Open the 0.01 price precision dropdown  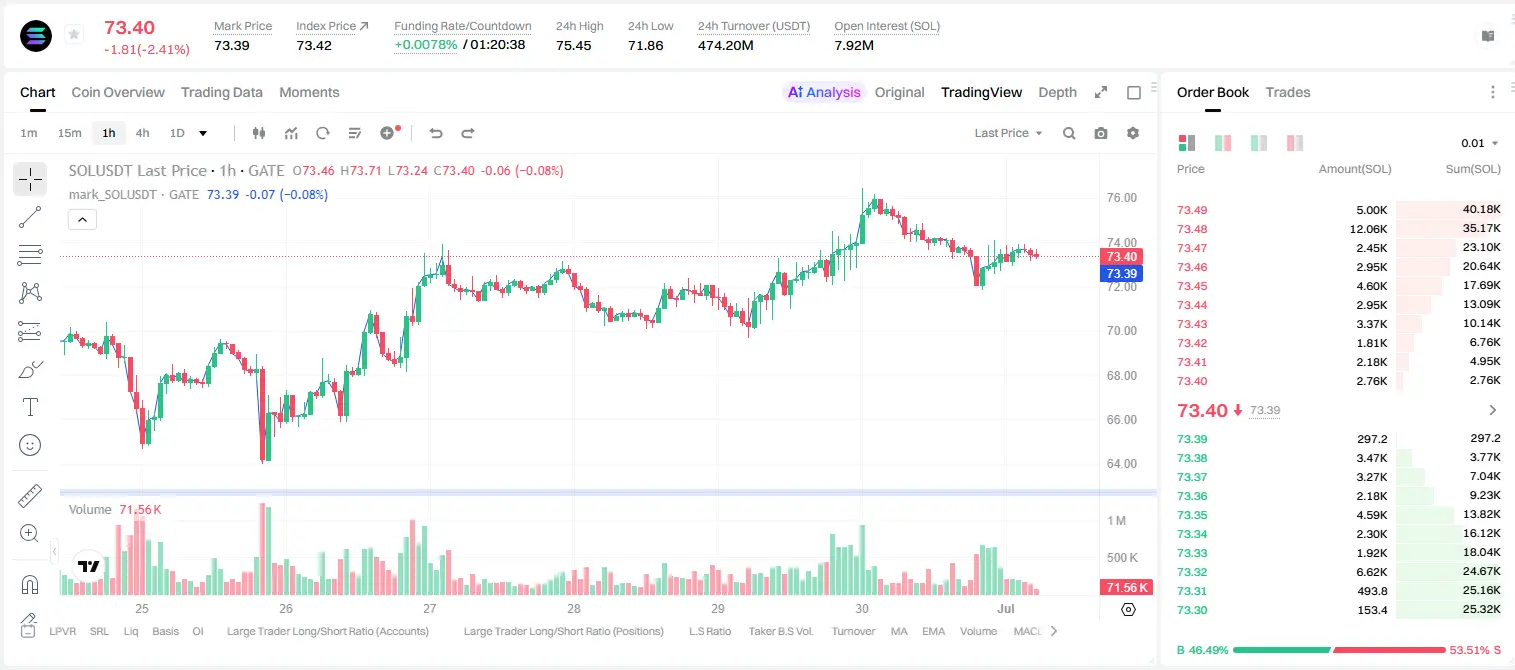click(x=1480, y=143)
